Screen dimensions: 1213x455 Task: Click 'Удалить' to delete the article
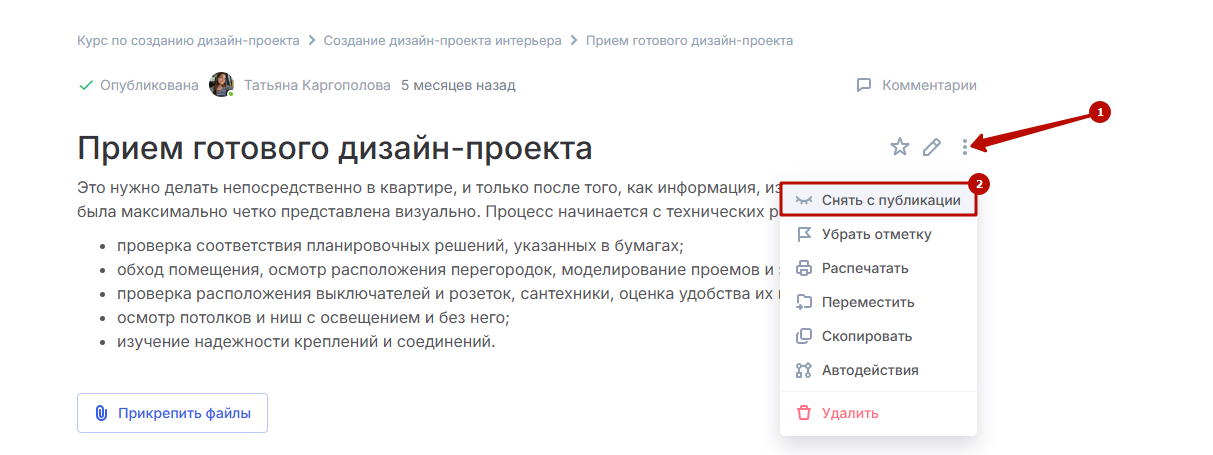point(849,413)
